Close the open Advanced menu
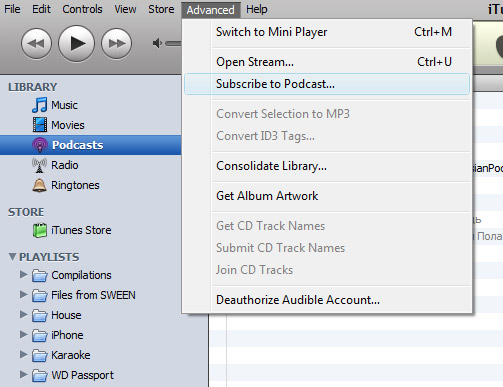 210,10
